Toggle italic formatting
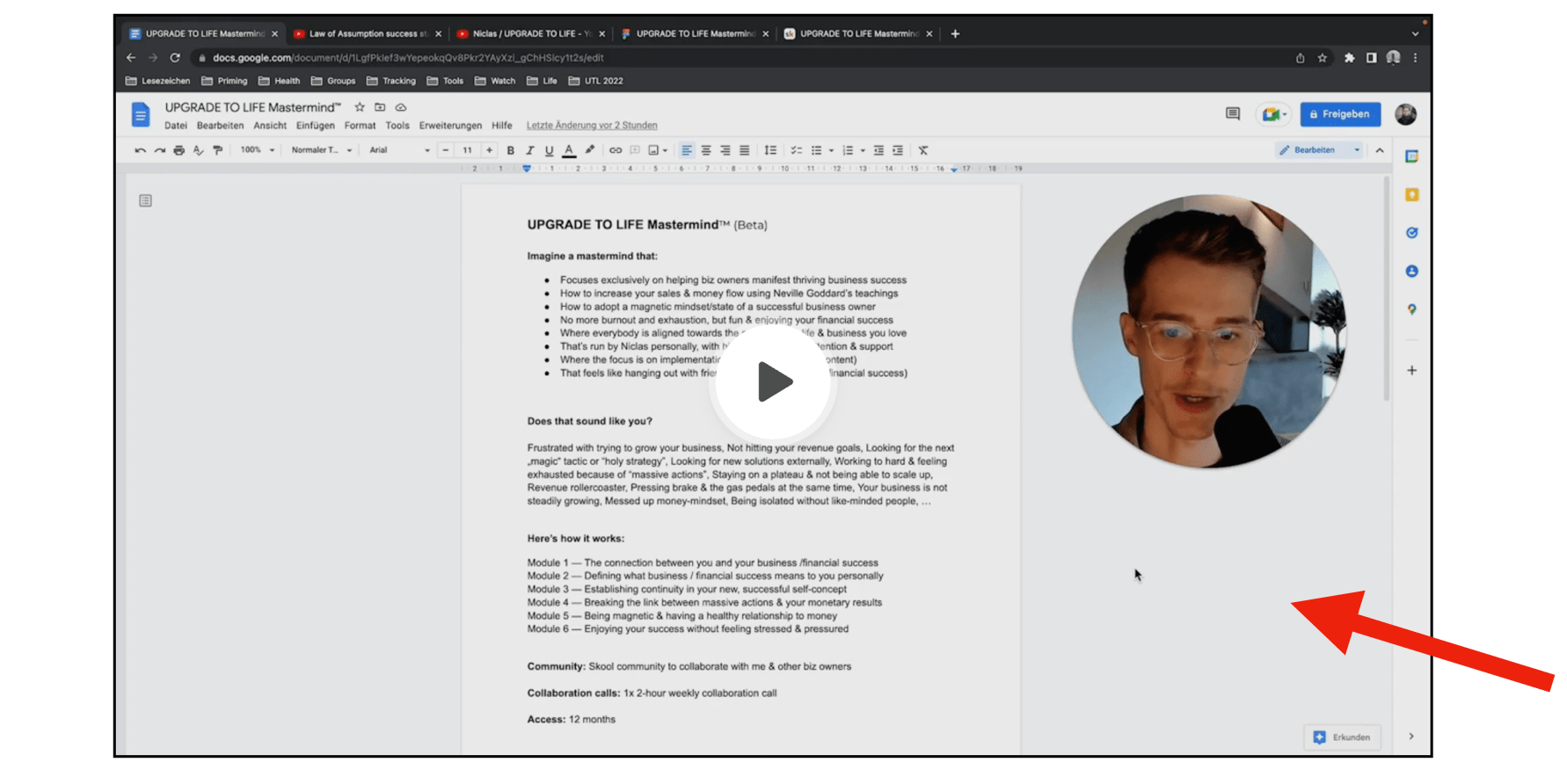This screenshot has height=784, width=1567. click(529, 150)
